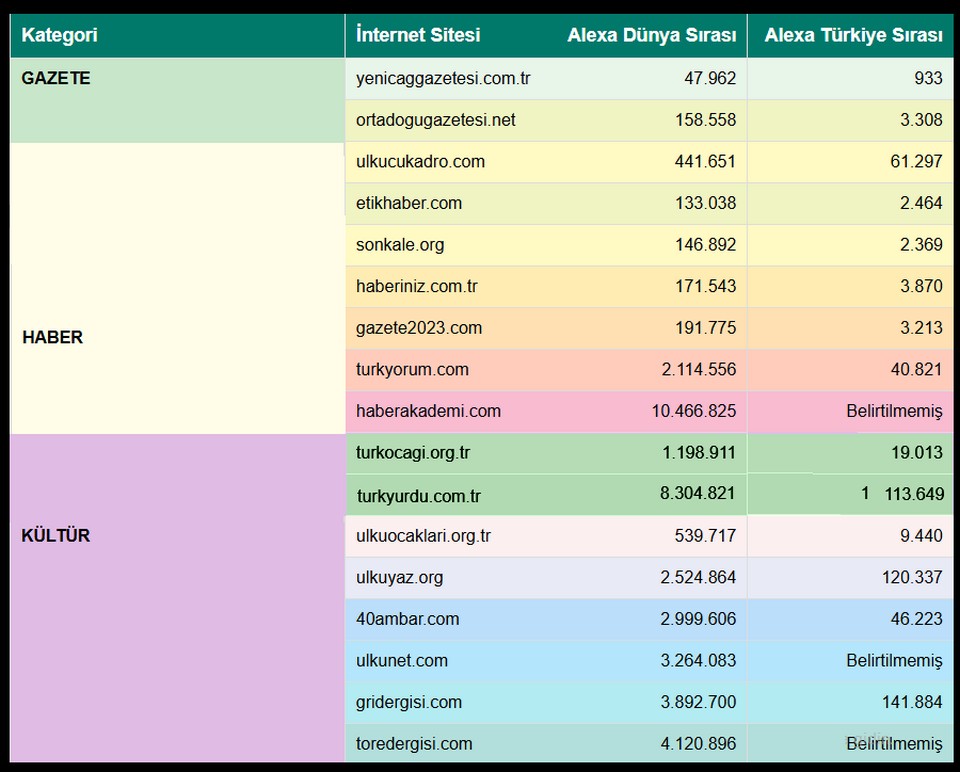This screenshot has width=960, height=772.
Task: Select the KÜLTÜR category cell
Action: [56, 535]
